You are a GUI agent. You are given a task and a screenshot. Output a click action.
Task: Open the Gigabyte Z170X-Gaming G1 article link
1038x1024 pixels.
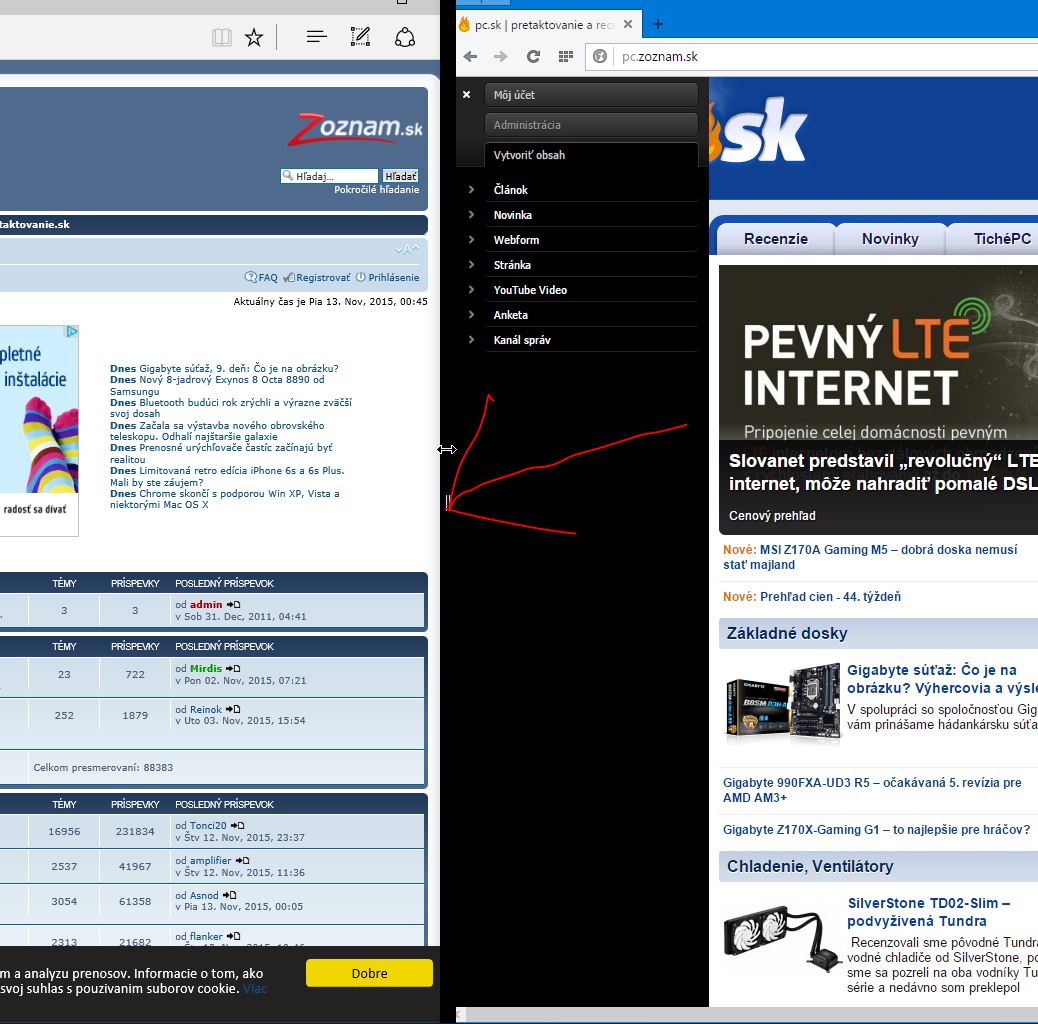876,829
